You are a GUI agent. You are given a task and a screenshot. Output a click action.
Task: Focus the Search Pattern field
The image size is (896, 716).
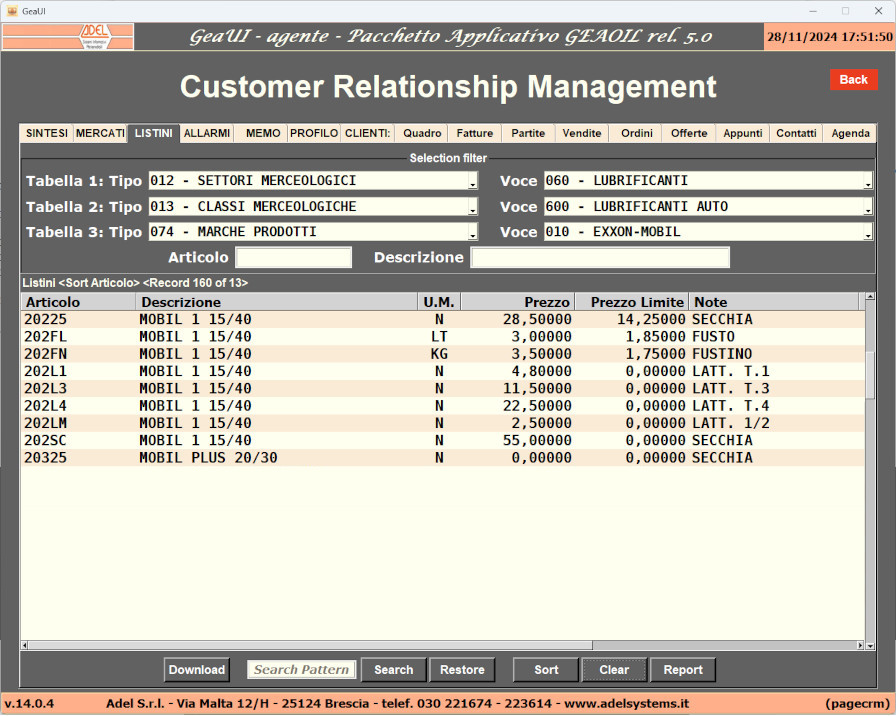tap(302, 670)
